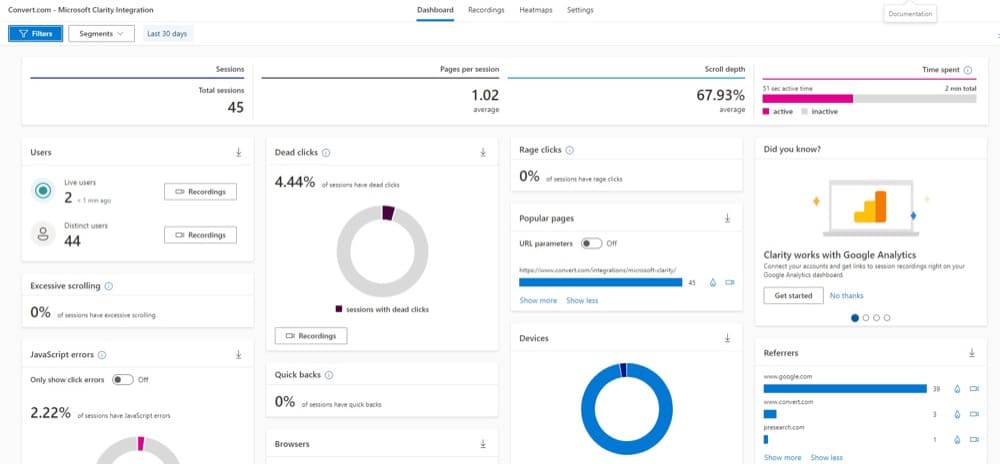Open Recordings for Distinct users
1000x464 pixels.
[200, 235]
